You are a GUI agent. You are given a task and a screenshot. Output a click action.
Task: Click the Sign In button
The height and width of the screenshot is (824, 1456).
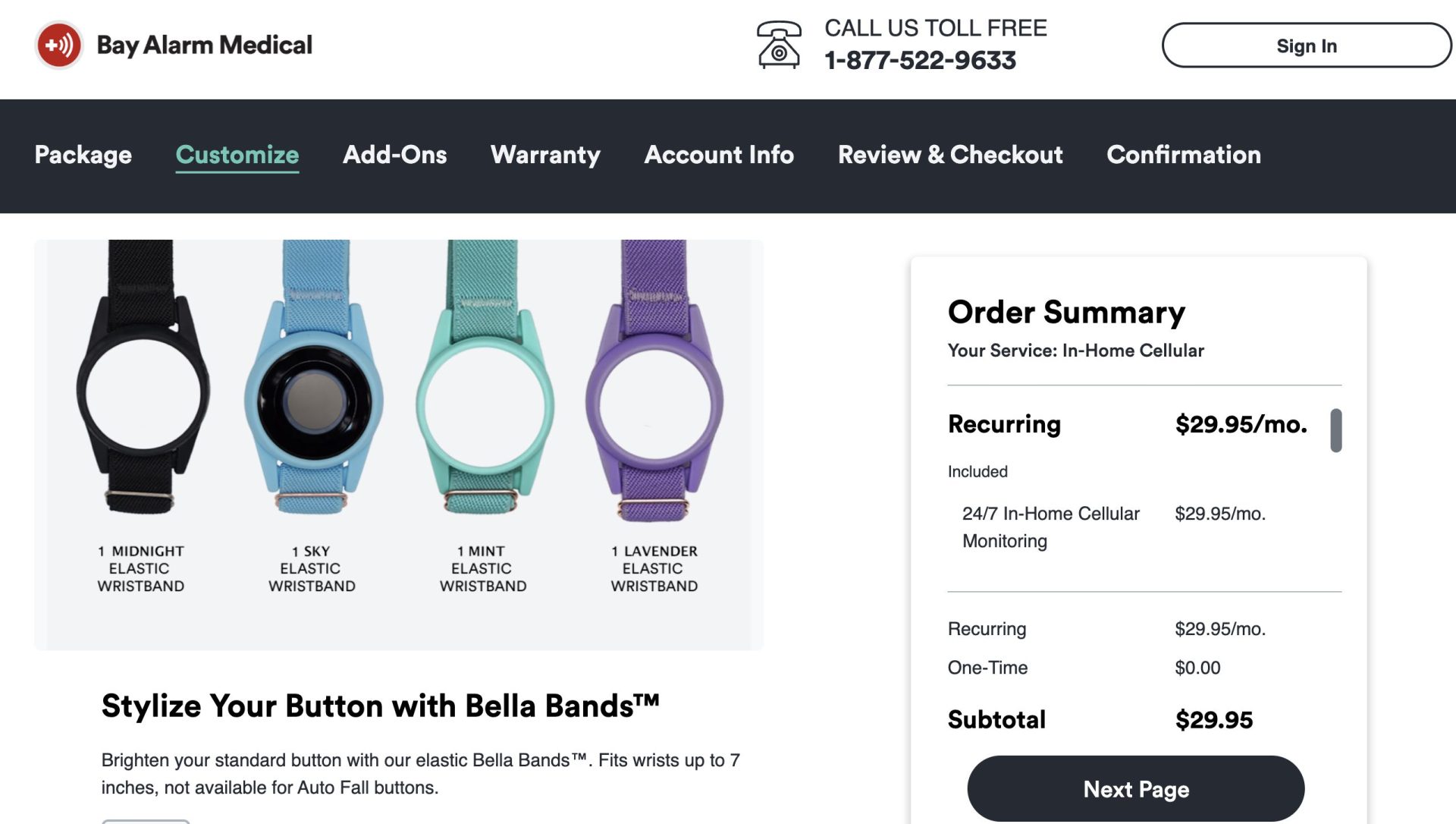click(1306, 45)
